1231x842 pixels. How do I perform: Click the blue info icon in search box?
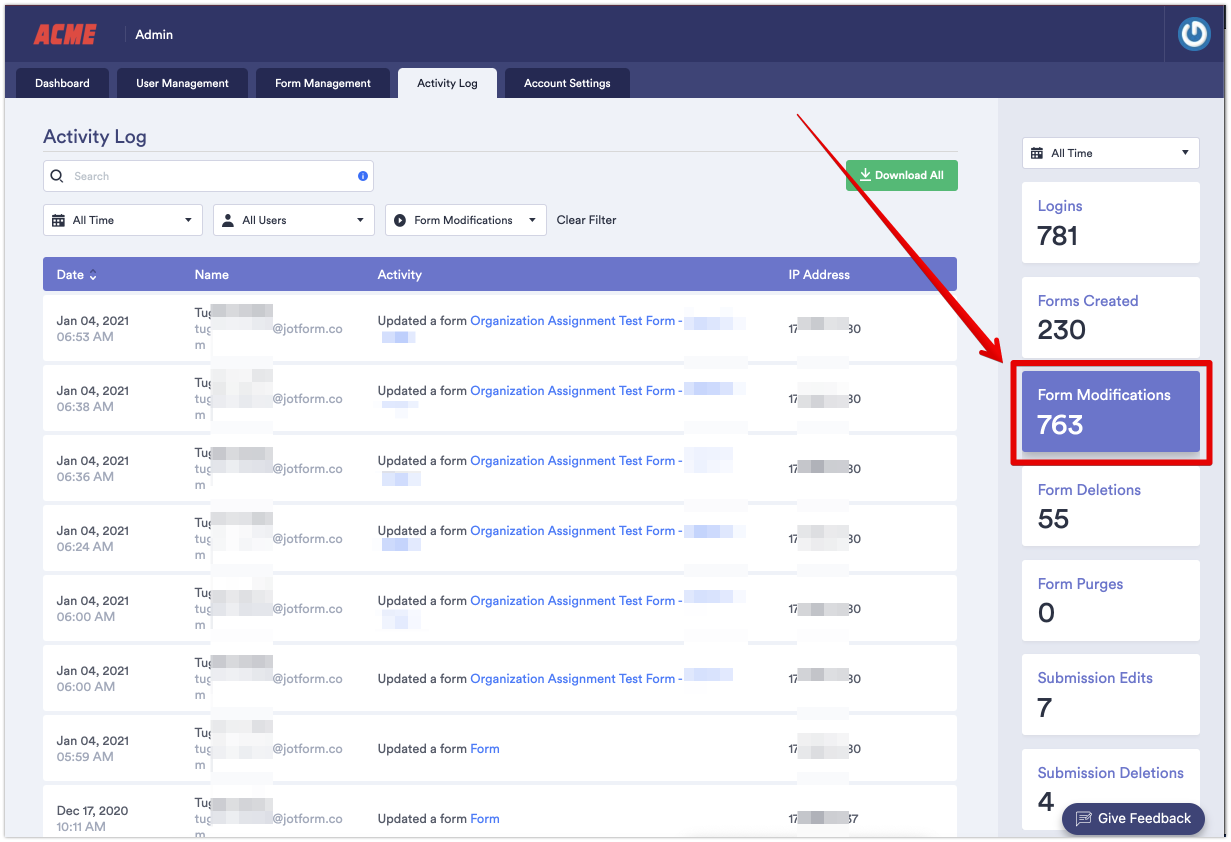(x=363, y=176)
